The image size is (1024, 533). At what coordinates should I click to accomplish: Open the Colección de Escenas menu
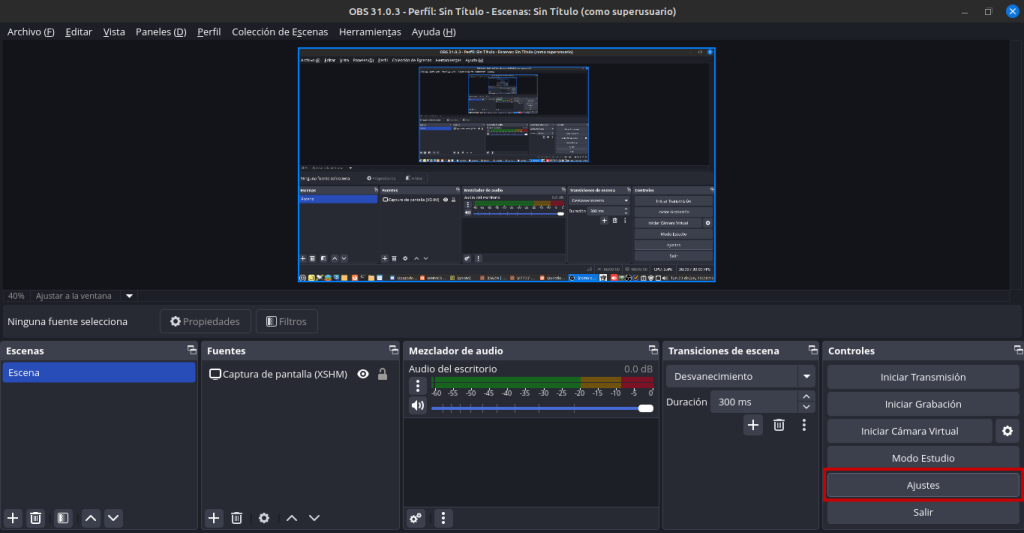tap(279, 32)
